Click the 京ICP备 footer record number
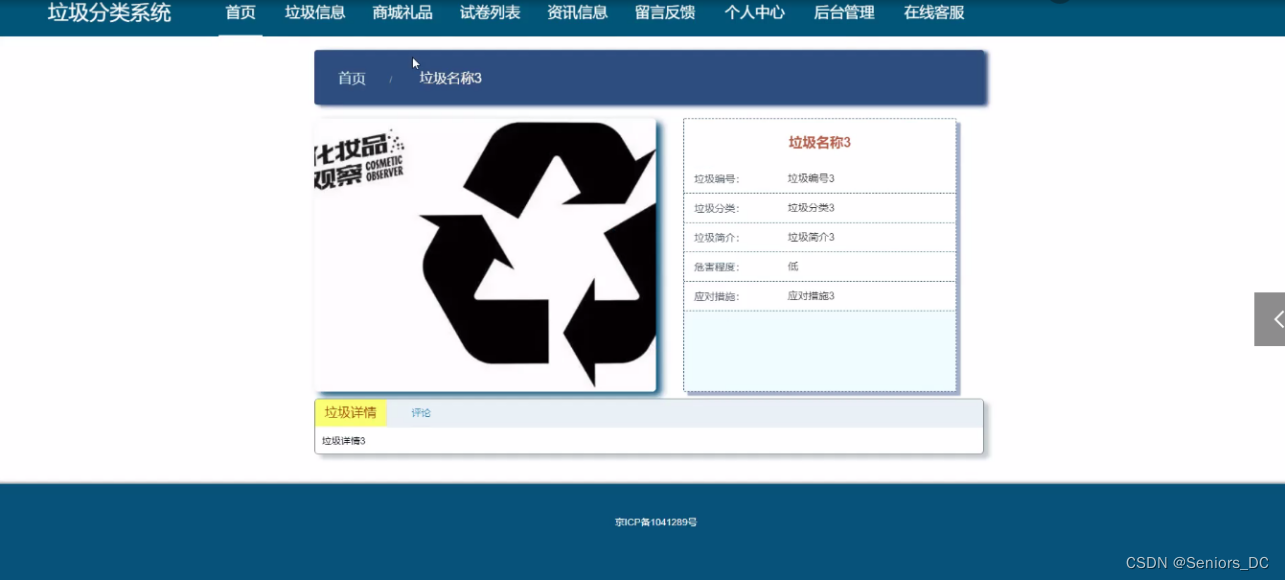The width and height of the screenshot is (1285, 580). pos(656,522)
